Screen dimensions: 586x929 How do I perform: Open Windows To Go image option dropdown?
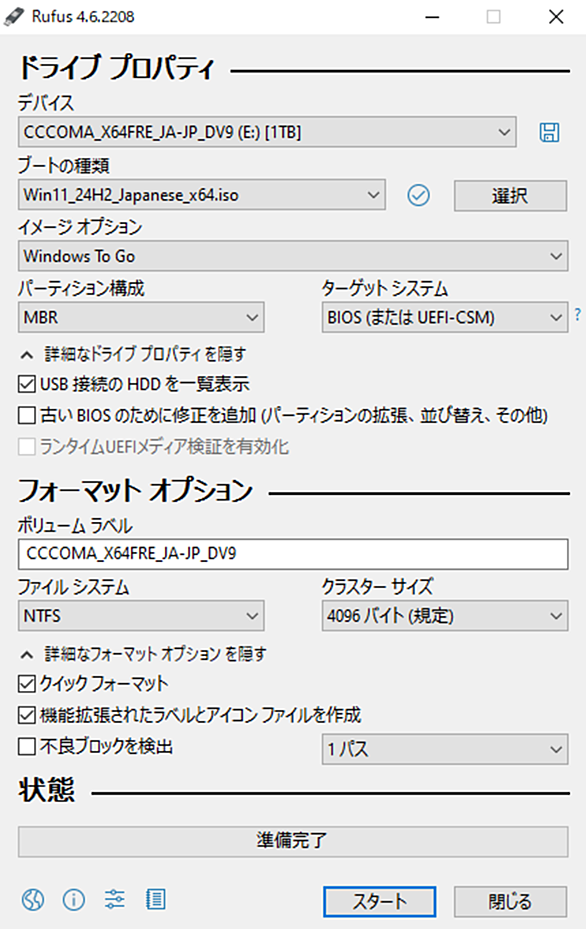point(293,256)
